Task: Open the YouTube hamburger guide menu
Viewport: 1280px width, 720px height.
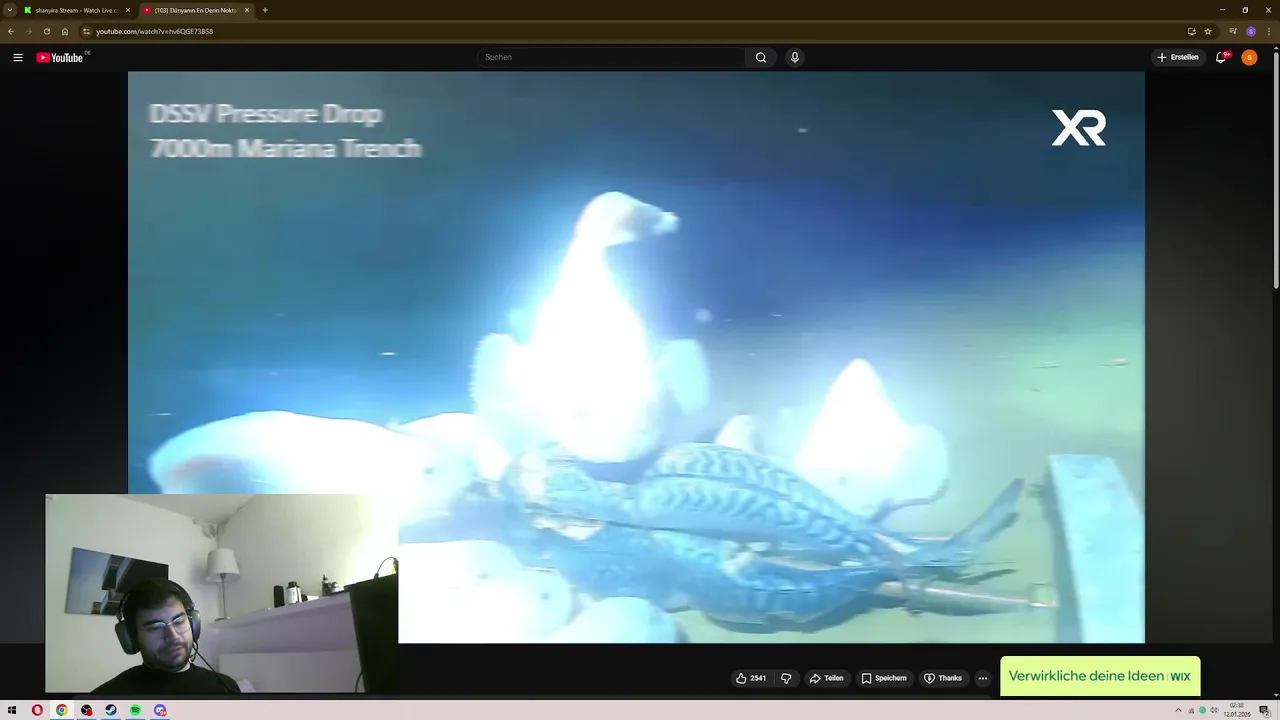Action: tap(18, 57)
